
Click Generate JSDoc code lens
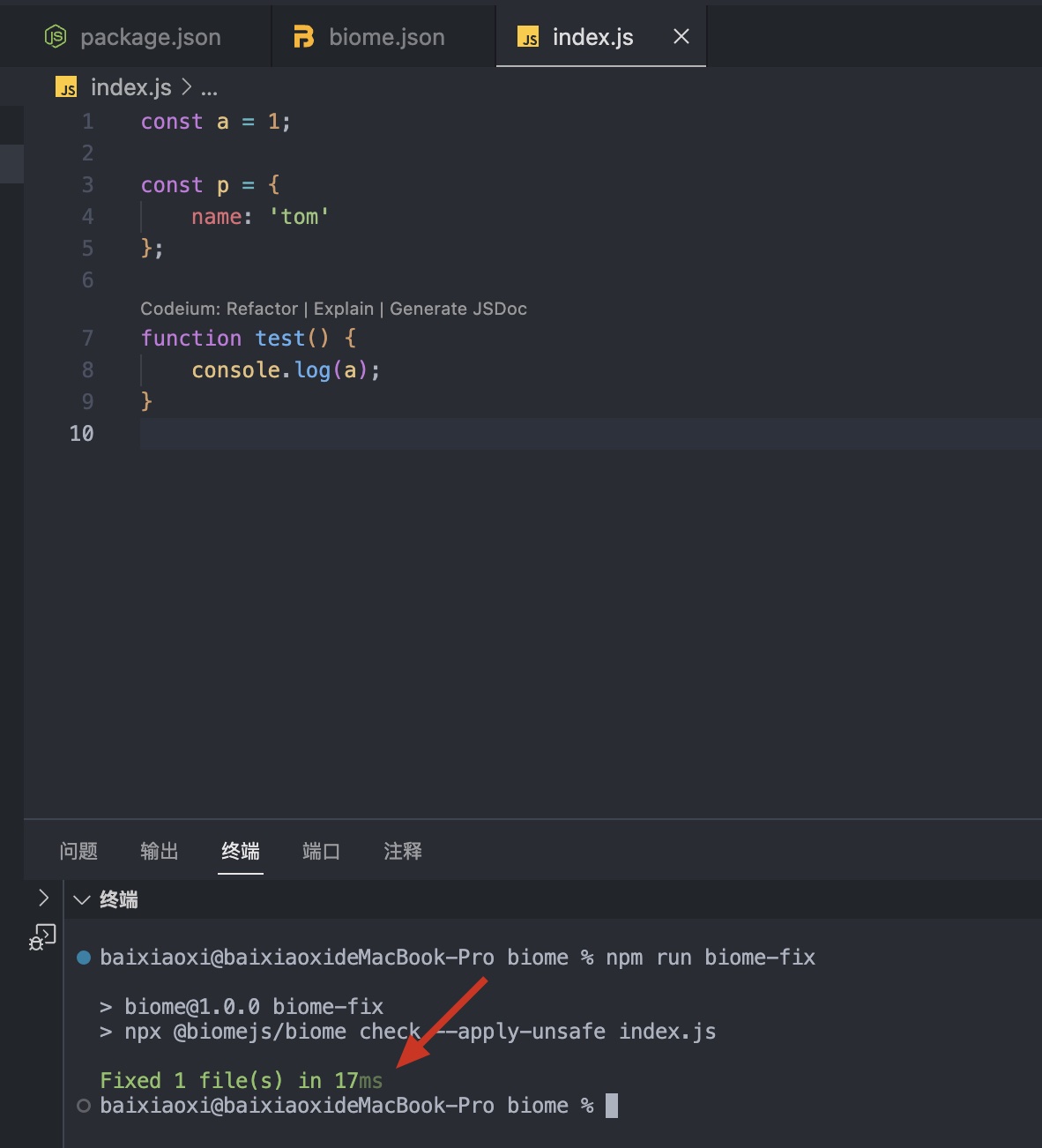coord(458,309)
